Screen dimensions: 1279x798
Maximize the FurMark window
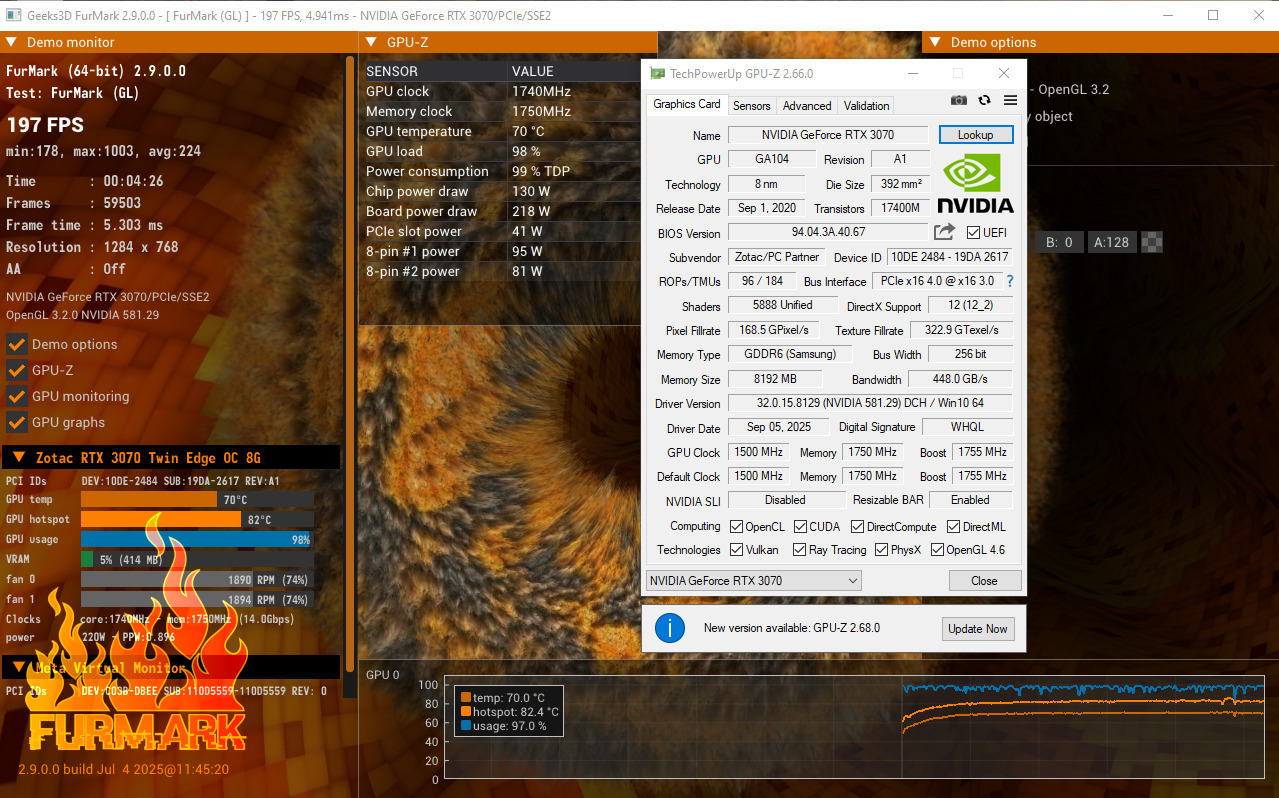1213,15
